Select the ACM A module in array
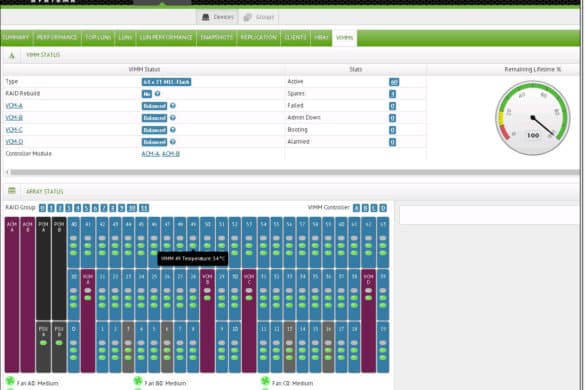Image resolution: width=585 pixels, height=390 pixels. (x=12, y=294)
